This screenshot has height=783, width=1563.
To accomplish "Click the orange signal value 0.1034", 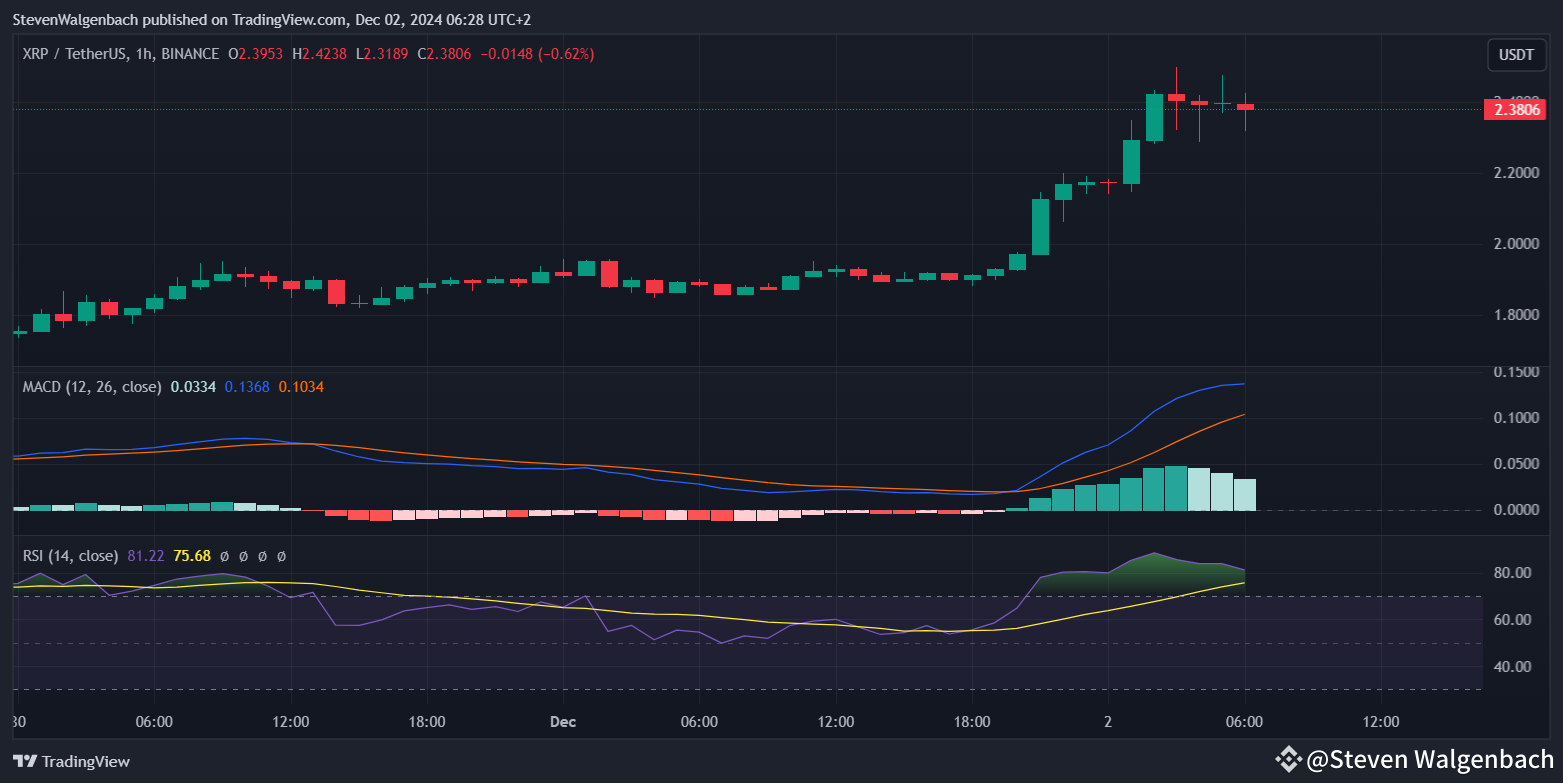I will coord(301,386).
